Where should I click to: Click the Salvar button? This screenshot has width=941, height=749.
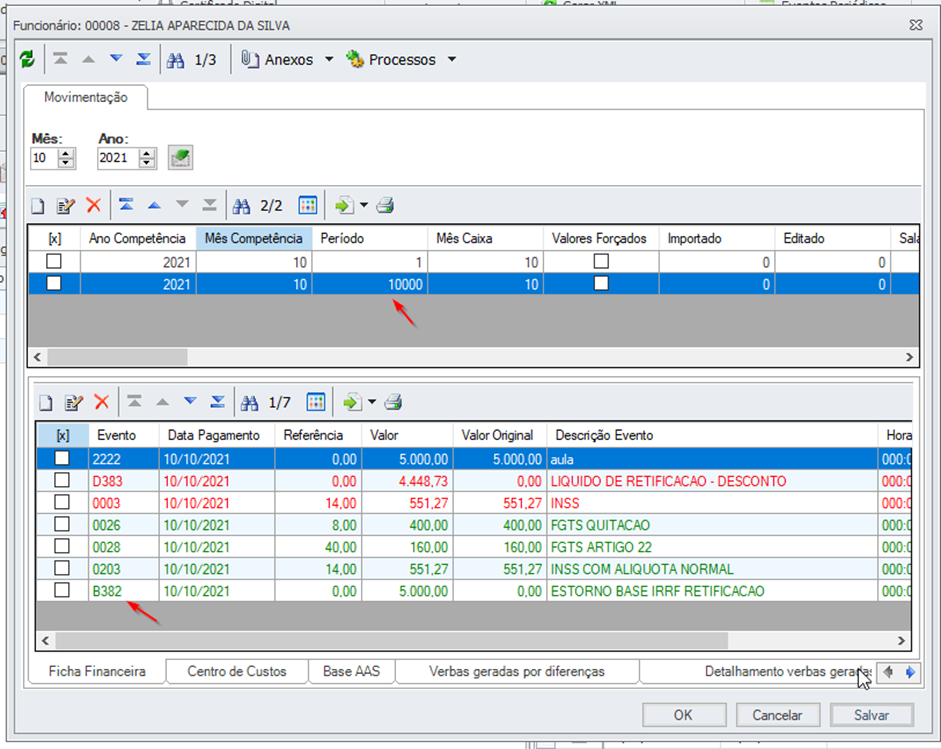[x=871, y=715]
